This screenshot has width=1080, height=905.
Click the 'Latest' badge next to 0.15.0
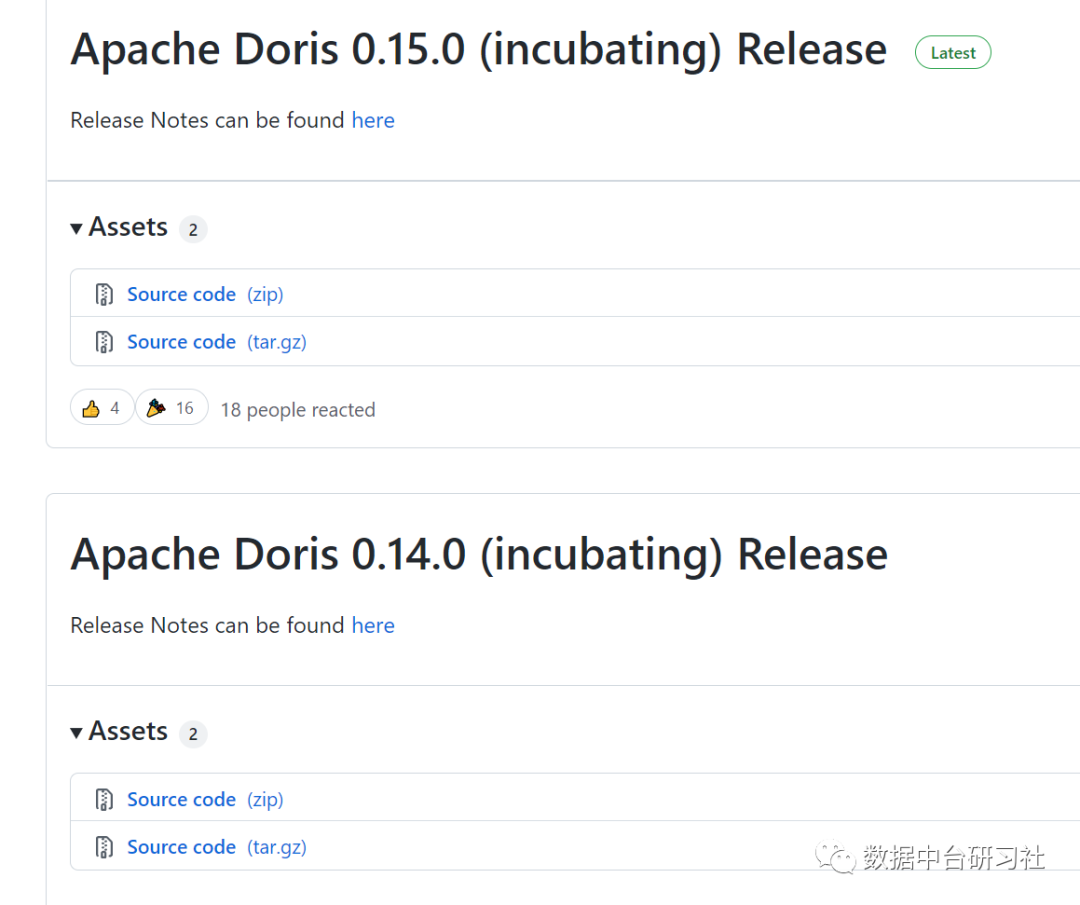coord(953,53)
